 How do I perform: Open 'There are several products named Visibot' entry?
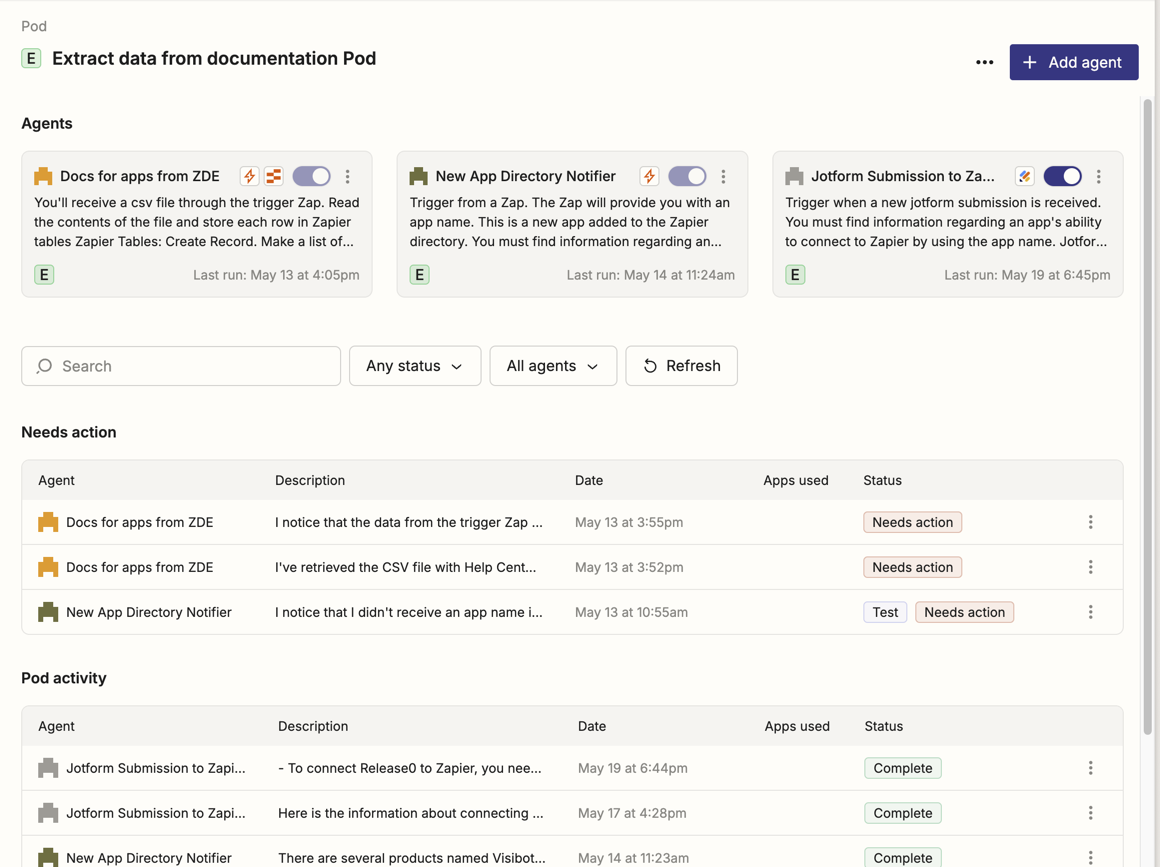[412, 858]
